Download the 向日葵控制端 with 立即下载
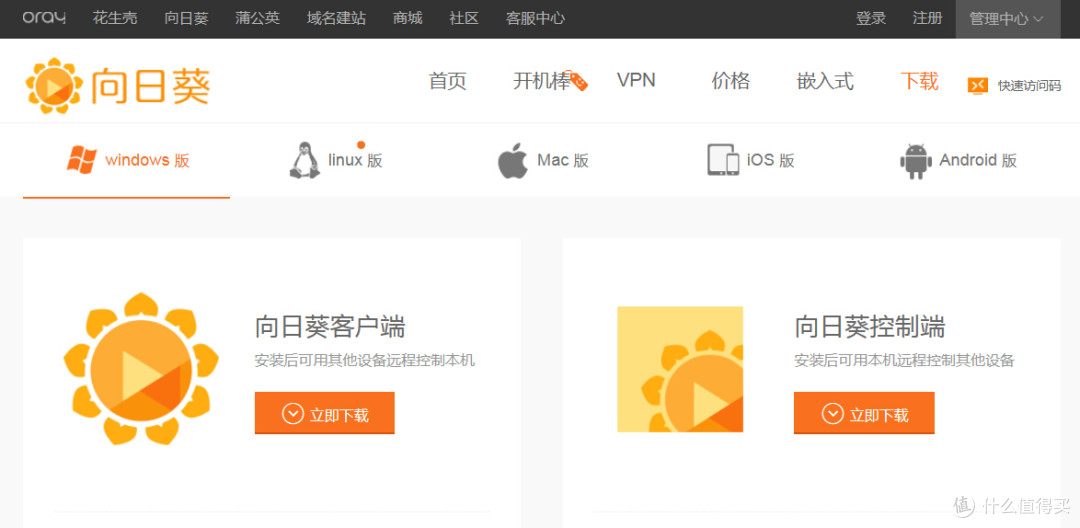Viewport: 1080px width, 528px height. tap(864, 413)
